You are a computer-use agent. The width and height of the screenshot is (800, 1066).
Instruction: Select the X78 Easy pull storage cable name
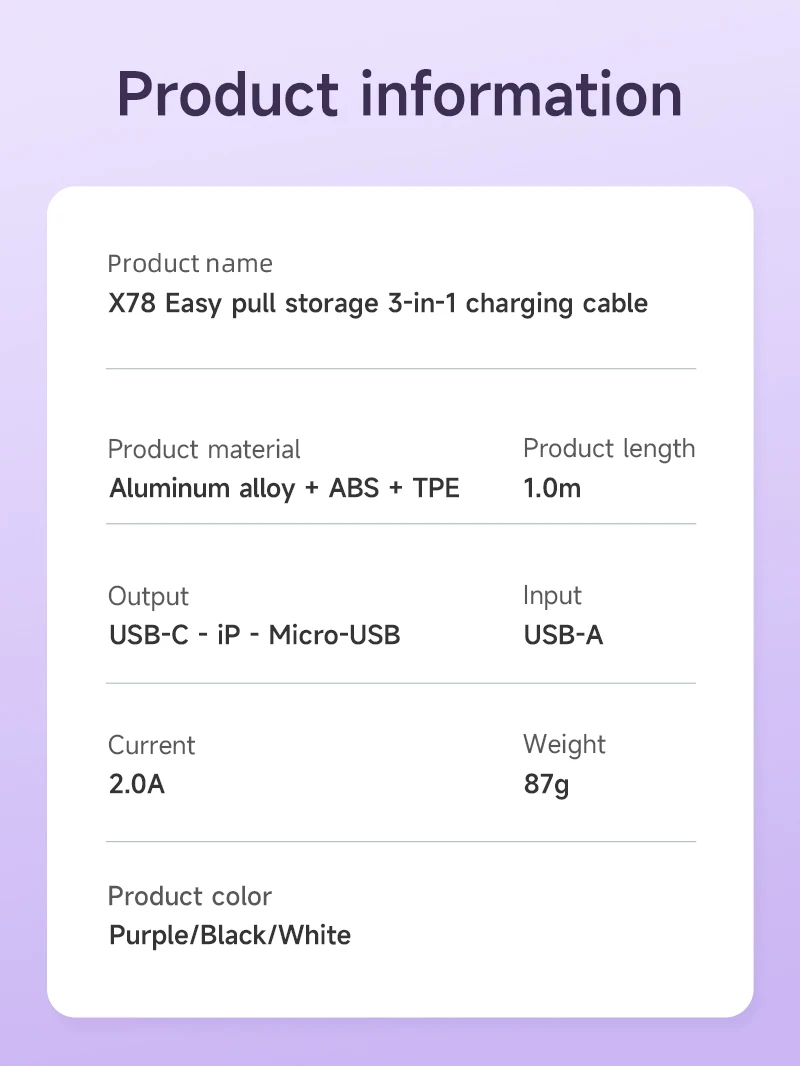(378, 303)
